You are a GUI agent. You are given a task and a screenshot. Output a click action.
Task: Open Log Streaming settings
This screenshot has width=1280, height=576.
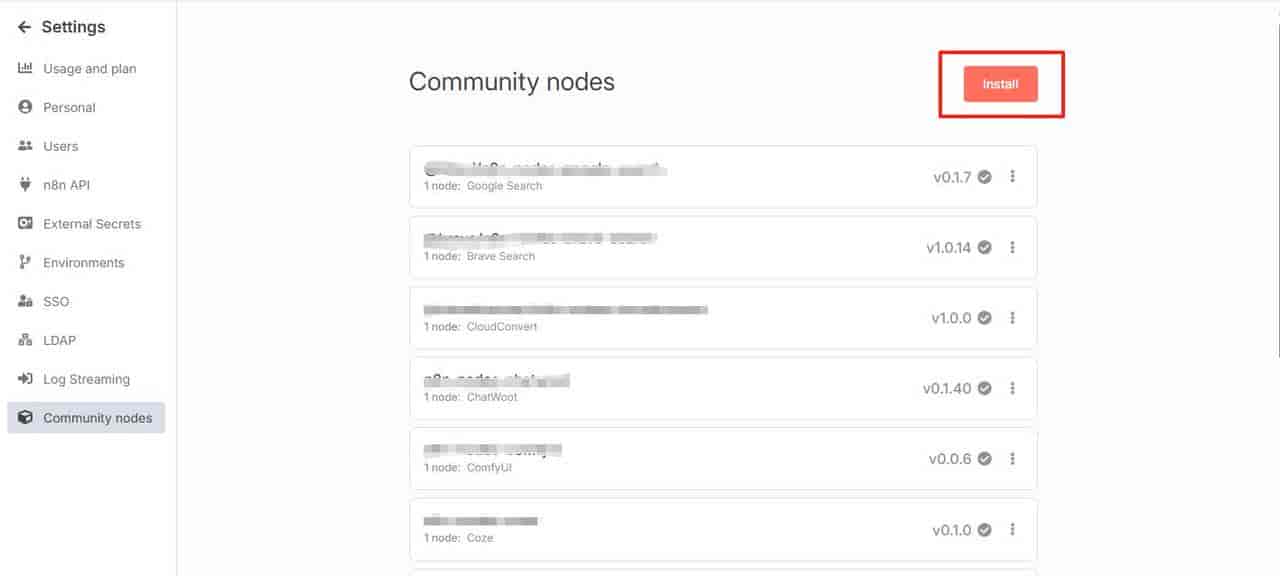pyautogui.click(x=86, y=379)
